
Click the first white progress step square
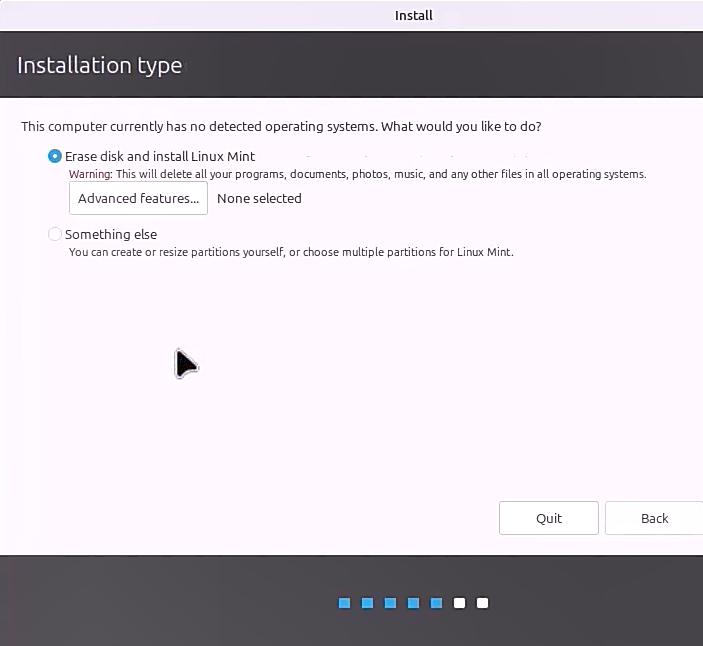(460, 603)
